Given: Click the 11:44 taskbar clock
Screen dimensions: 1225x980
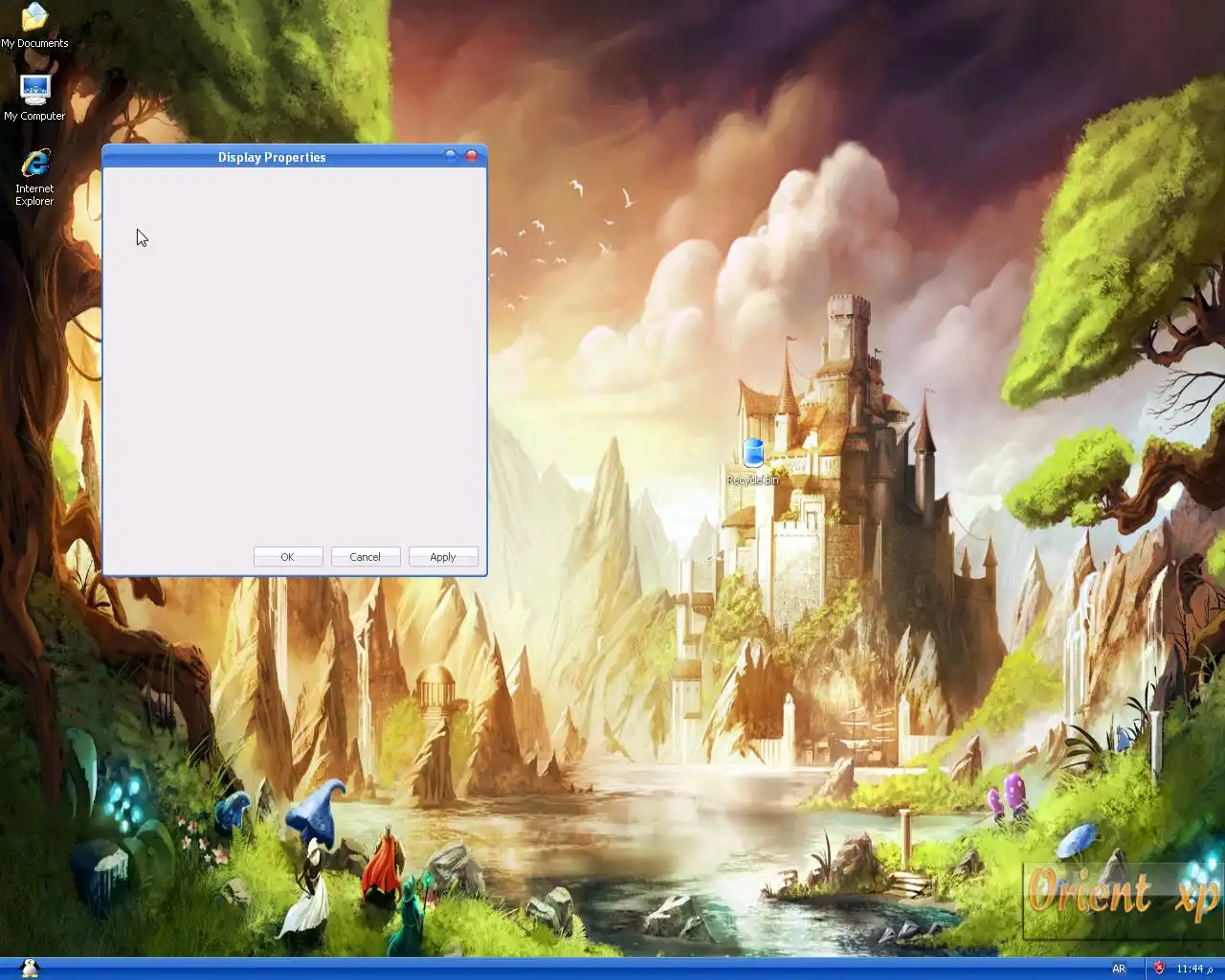Looking at the screenshot, I should (x=1193, y=969).
